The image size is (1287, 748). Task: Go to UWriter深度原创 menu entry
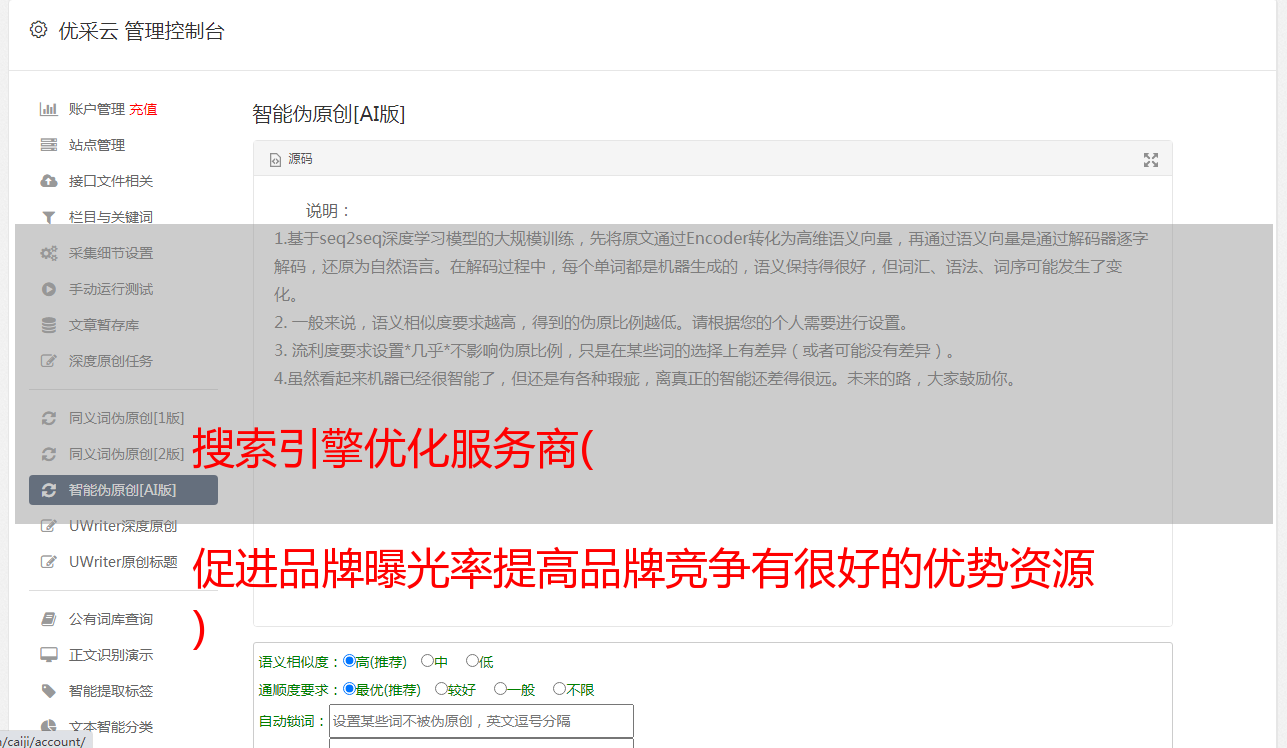123,526
